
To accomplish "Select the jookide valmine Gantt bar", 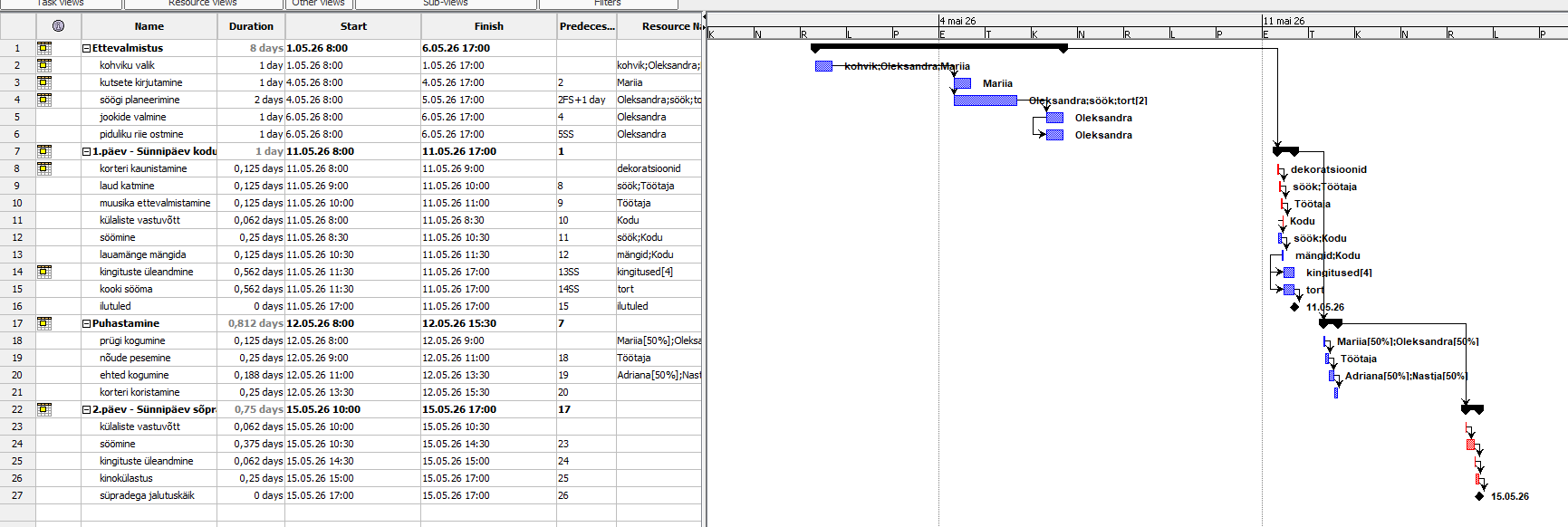I will coord(1054,118).
